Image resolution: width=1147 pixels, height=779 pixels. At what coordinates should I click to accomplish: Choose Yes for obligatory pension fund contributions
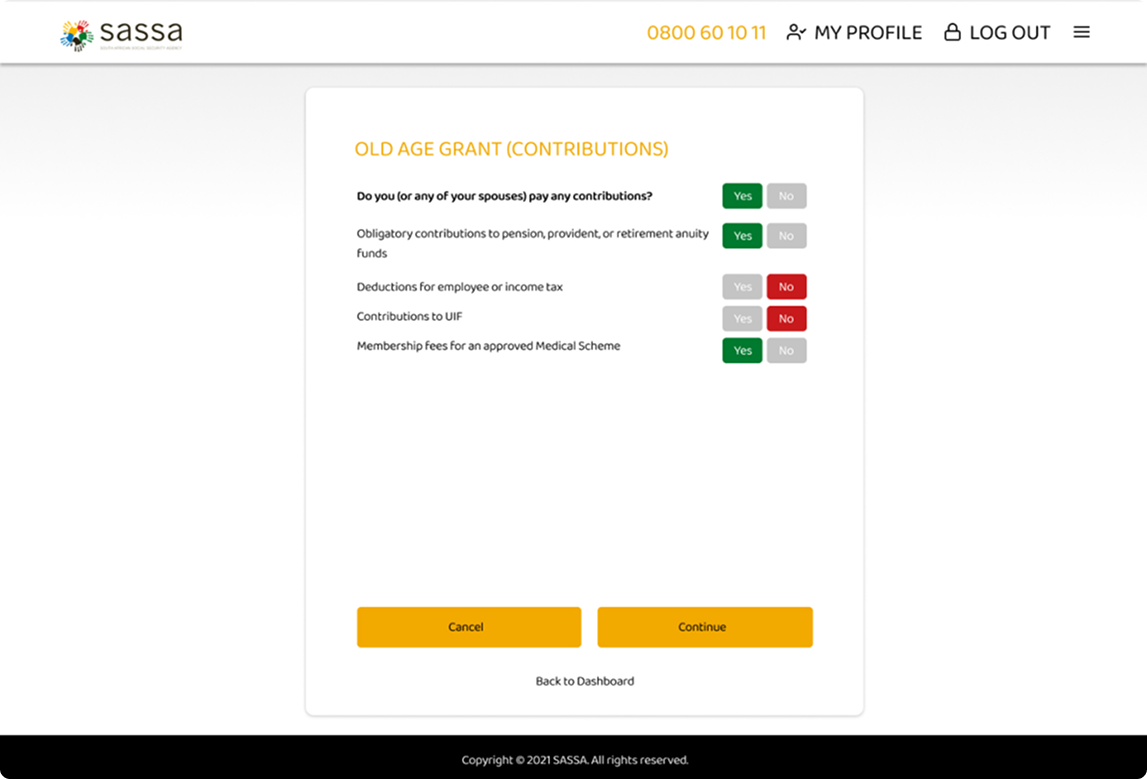point(742,236)
